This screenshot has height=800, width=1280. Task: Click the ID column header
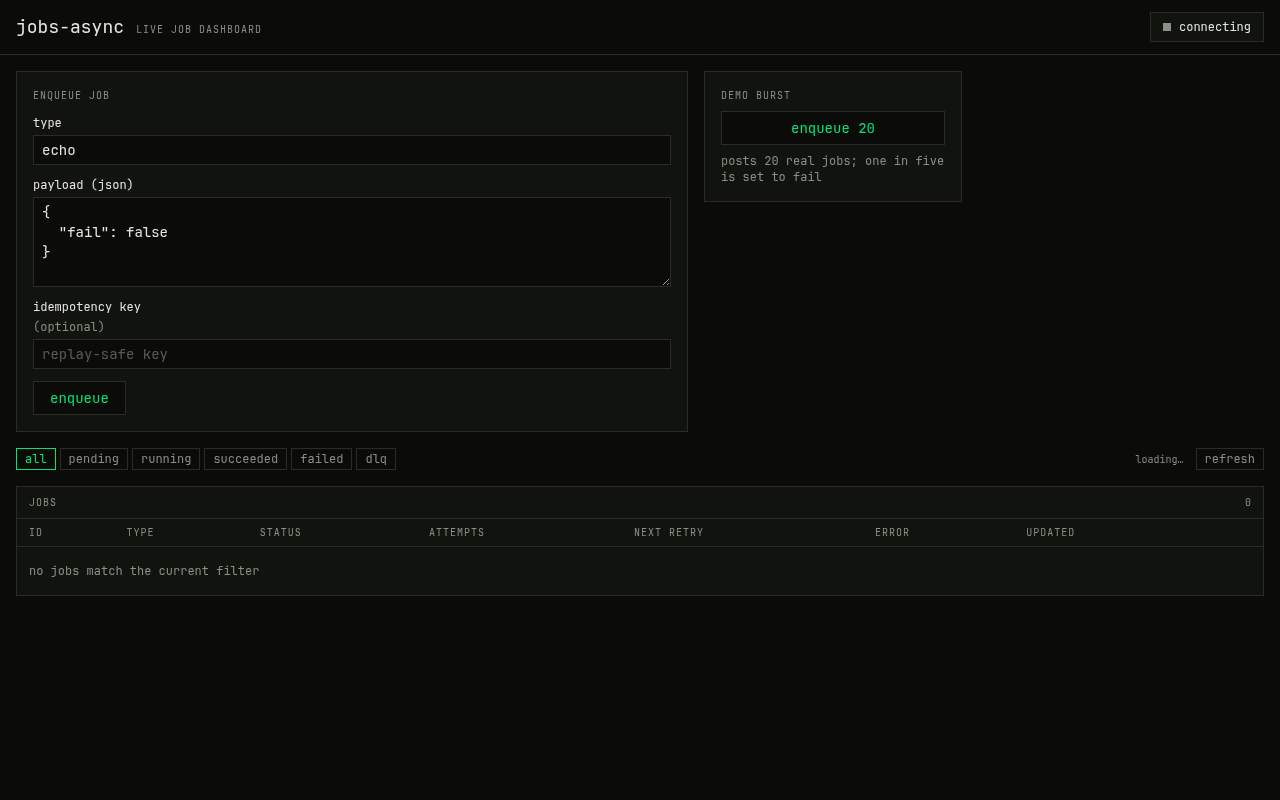coord(36,533)
